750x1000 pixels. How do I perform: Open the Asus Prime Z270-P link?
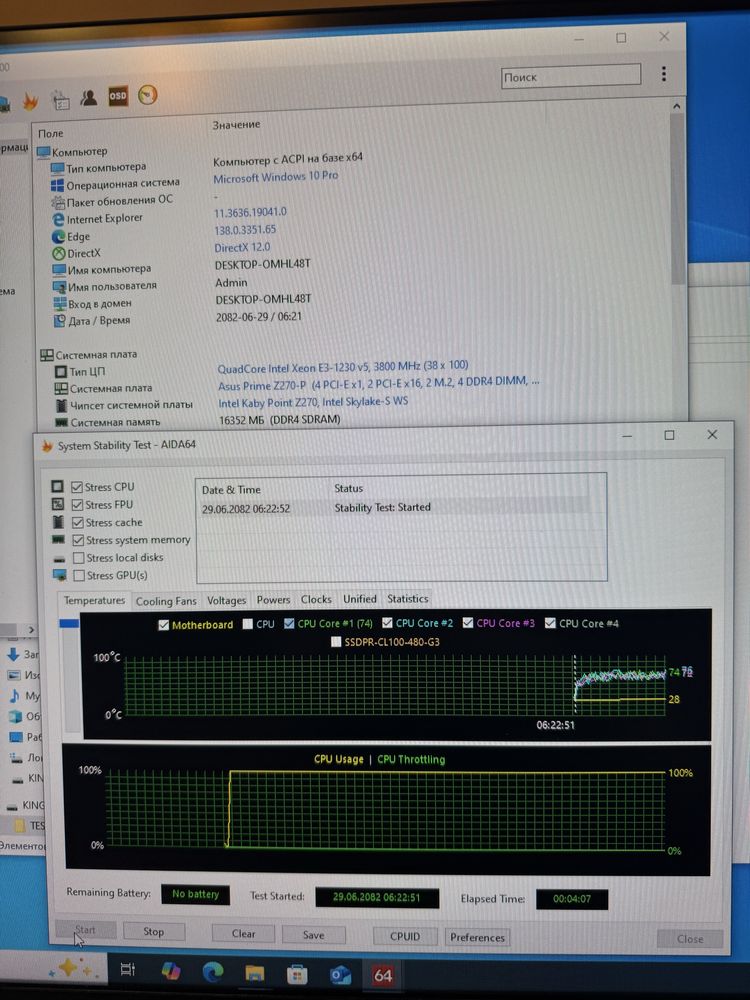(379, 383)
